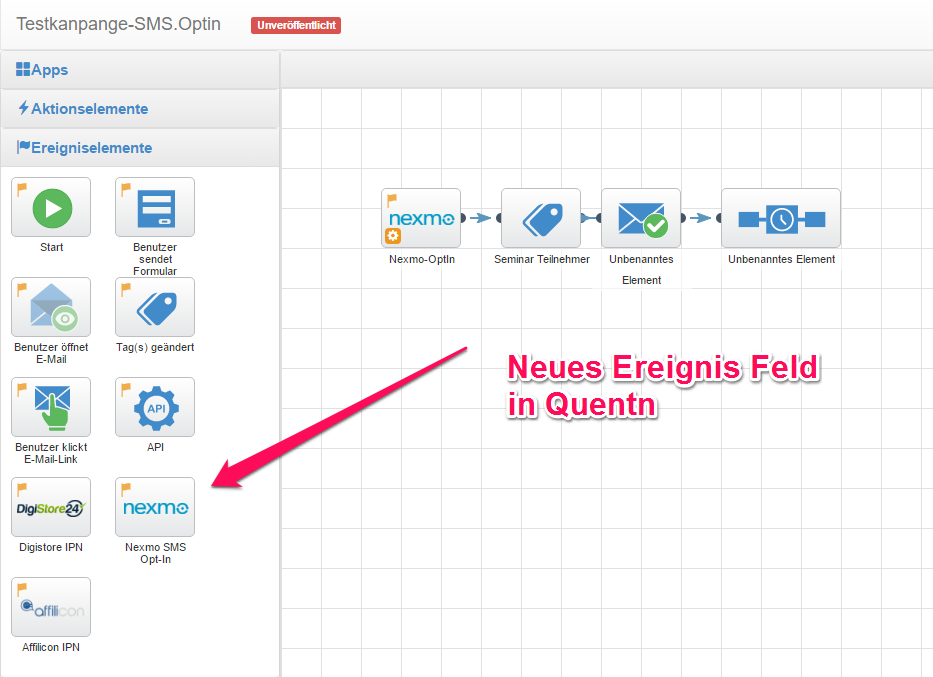933x677 pixels.
Task: Select the Nexmo SMS Opt-In sidebar element
Action: click(x=155, y=507)
